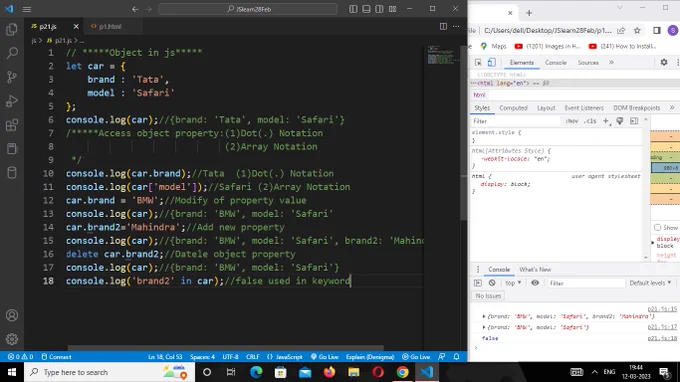
Task: Open Firefox from the taskbar
Action: coord(329,372)
